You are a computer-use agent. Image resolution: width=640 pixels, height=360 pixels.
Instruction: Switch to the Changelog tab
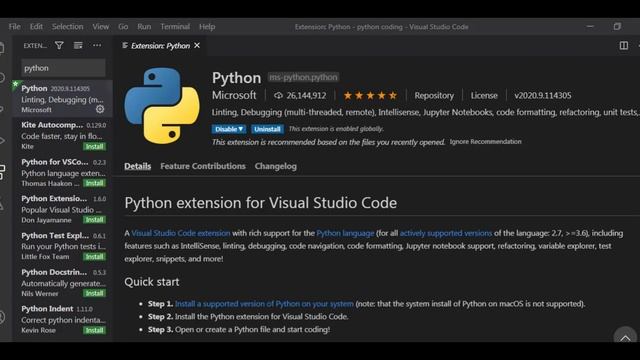[276, 166]
